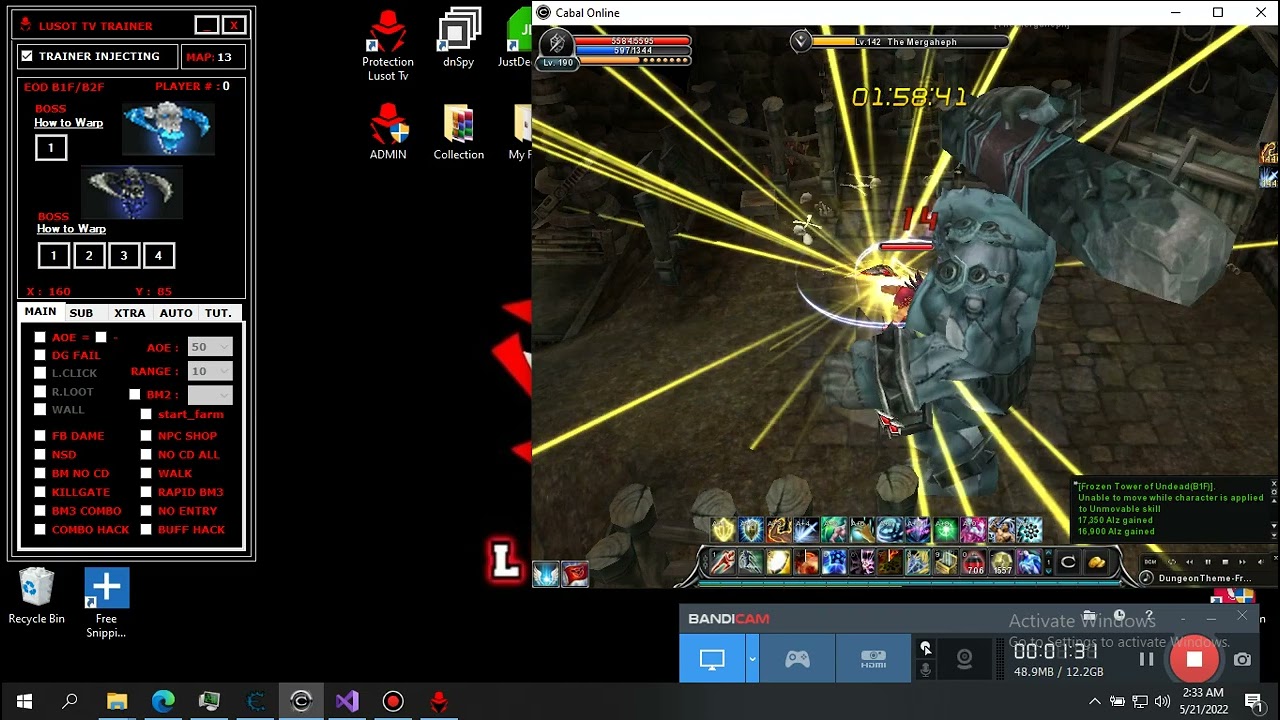Open the Recycle Bin

pyautogui.click(x=37, y=597)
